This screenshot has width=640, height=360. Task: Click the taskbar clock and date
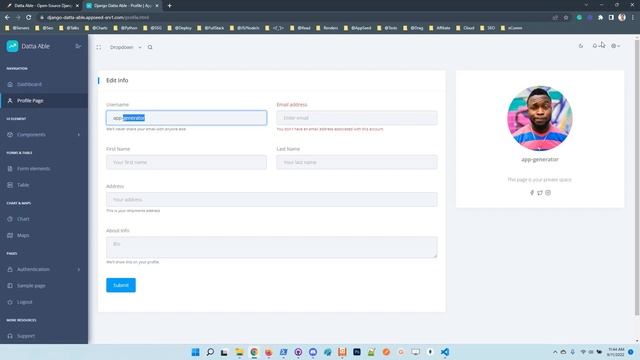[x=616, y=352]
